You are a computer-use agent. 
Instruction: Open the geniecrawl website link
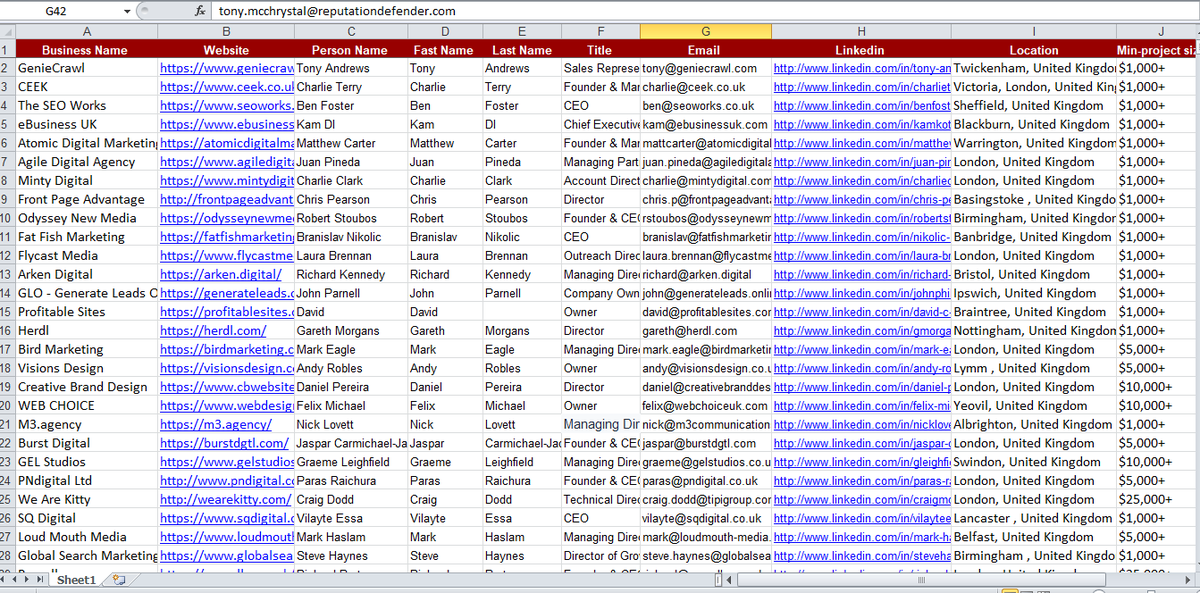point(226,68)
